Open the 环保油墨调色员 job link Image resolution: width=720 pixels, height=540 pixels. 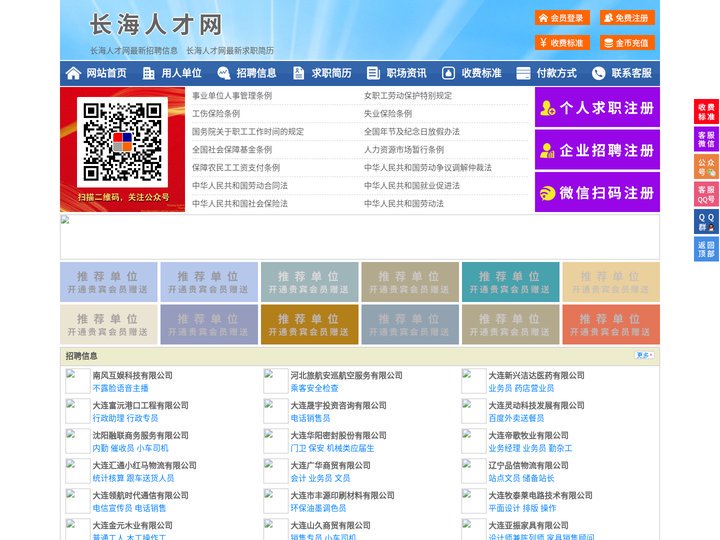(x=318, y=508)
